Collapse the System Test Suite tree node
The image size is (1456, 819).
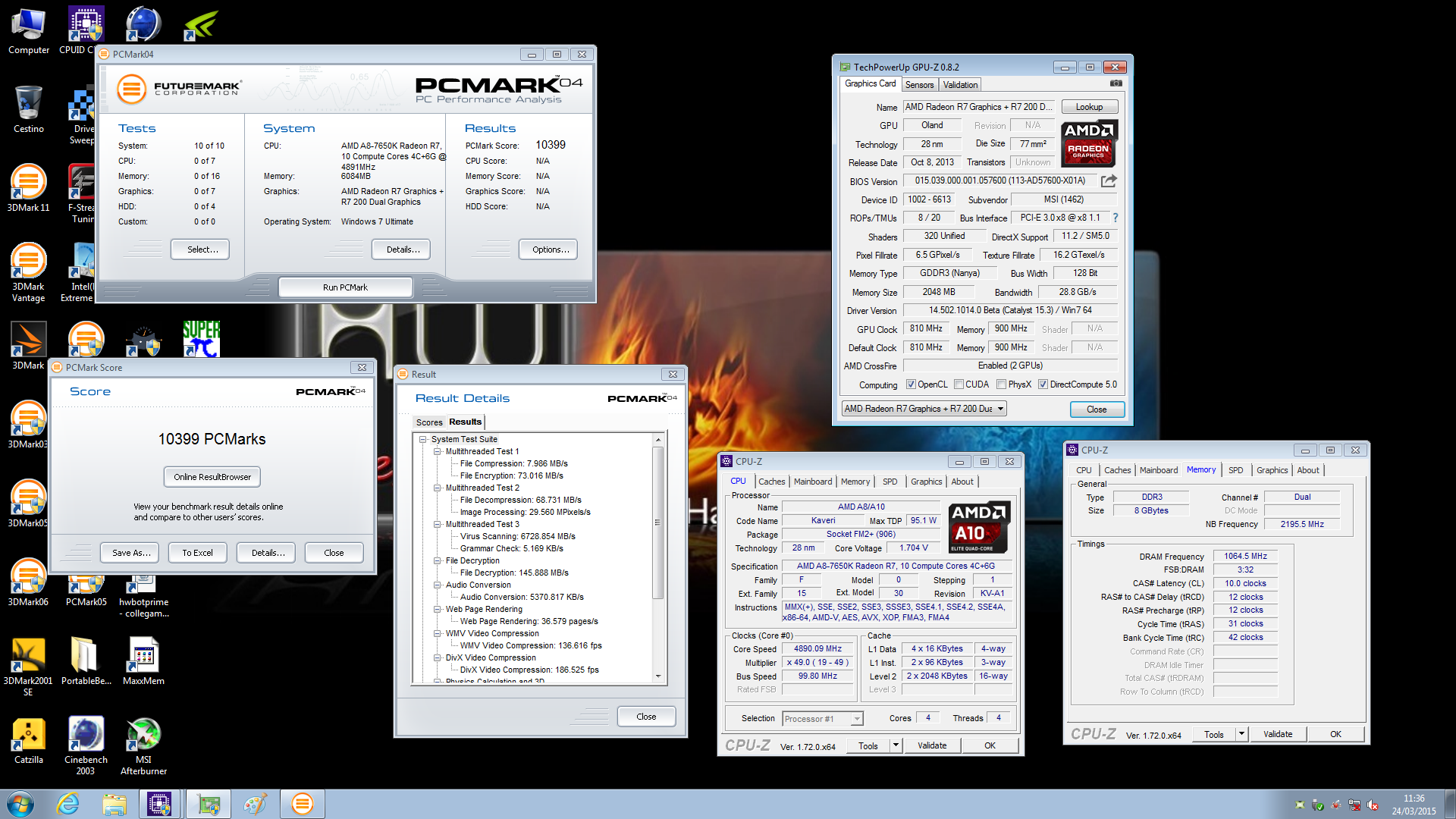click(x=423, y=439)
